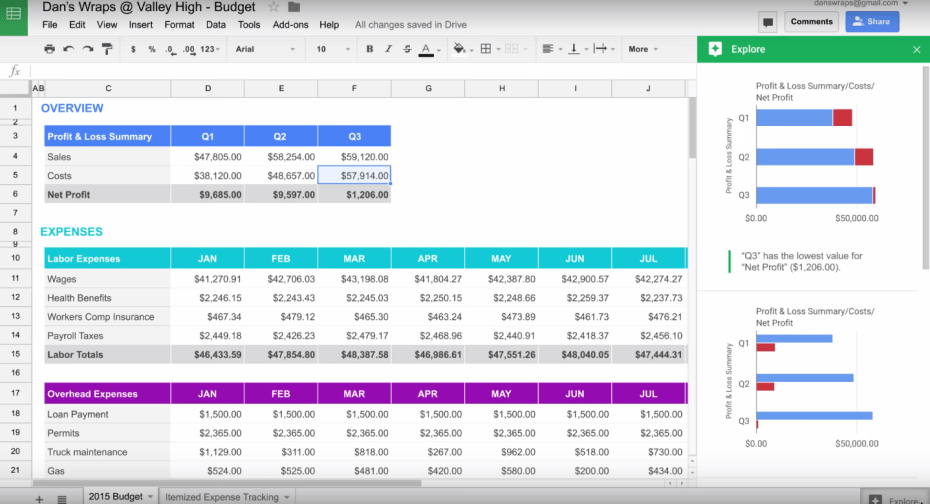Open the comment thread chat icon
The height and width of the screenshot is (504, 930).
click(768, 23)
